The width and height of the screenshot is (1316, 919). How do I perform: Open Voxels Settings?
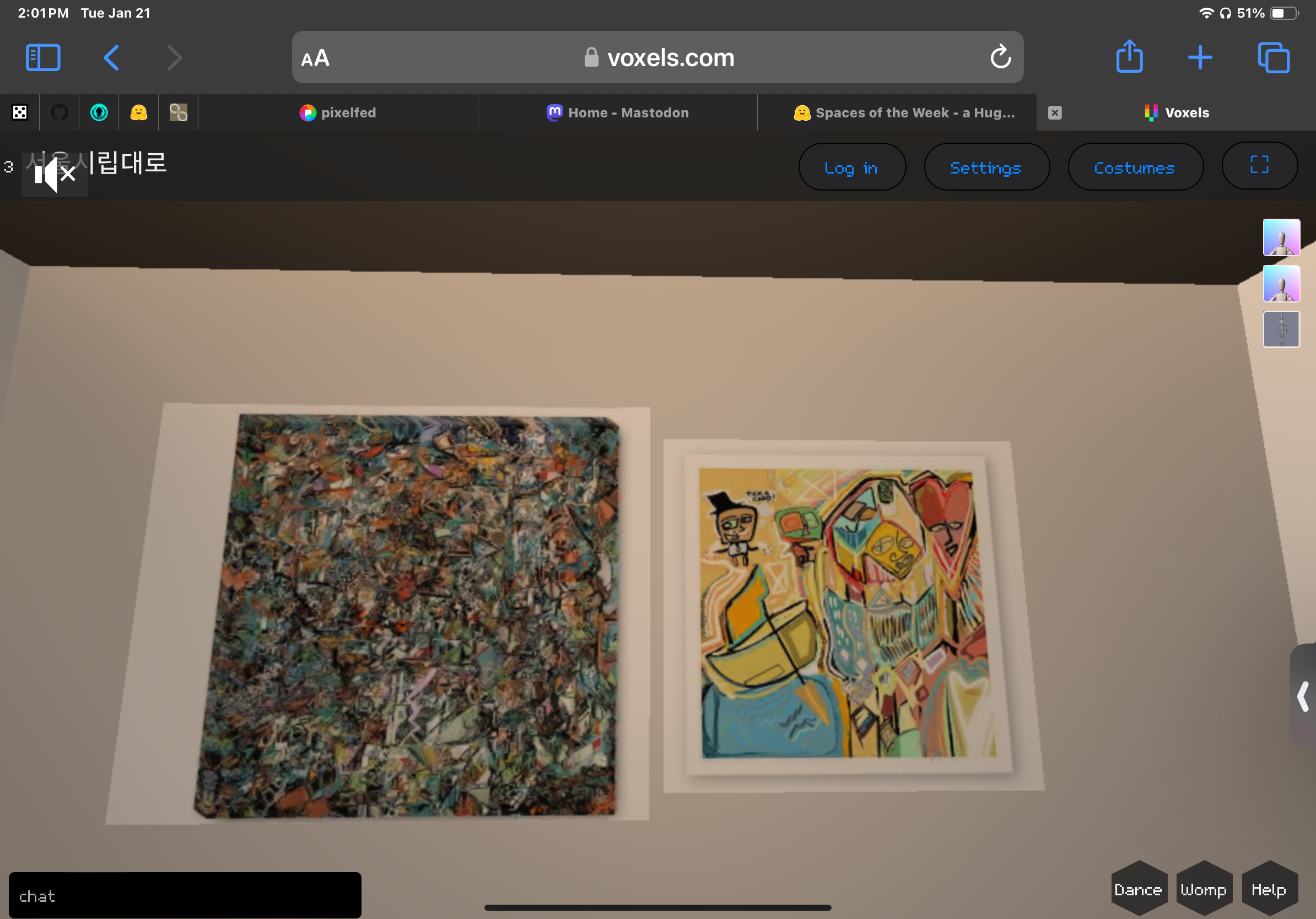tap(986, 167)
